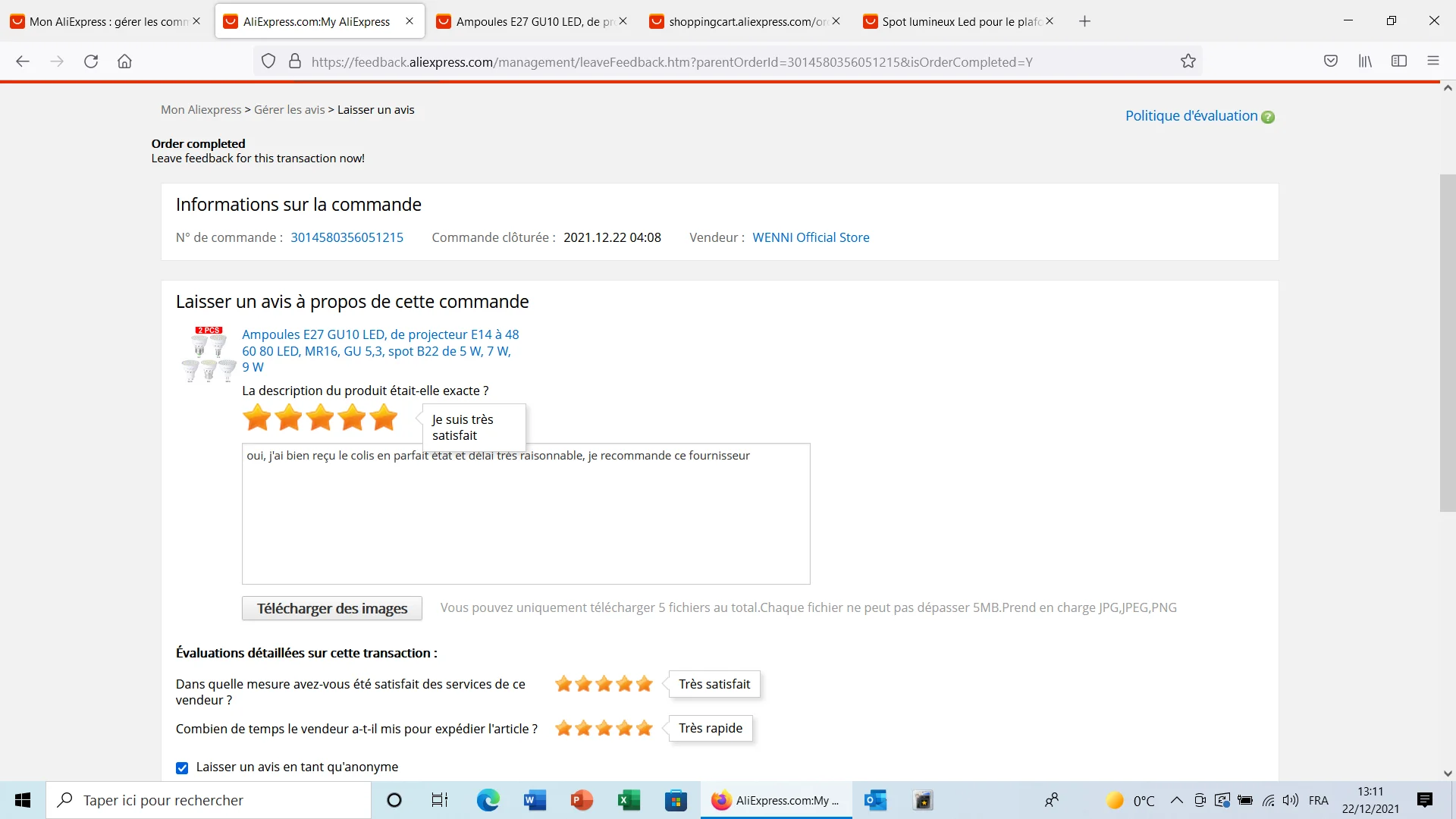Viewport: 1456px width, 819px height.
Task: Go to browser home page icon
Action: (x=124, y=61)
